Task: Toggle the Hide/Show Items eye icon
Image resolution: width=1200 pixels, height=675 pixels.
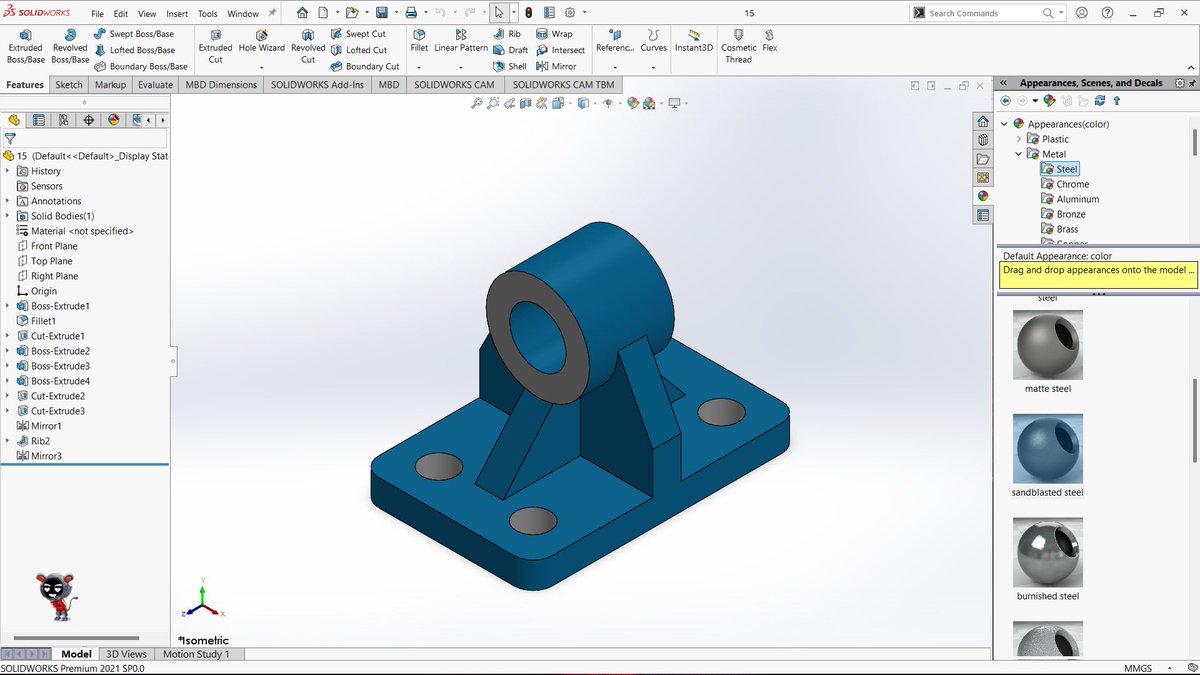Action: [x=607, y=102]
